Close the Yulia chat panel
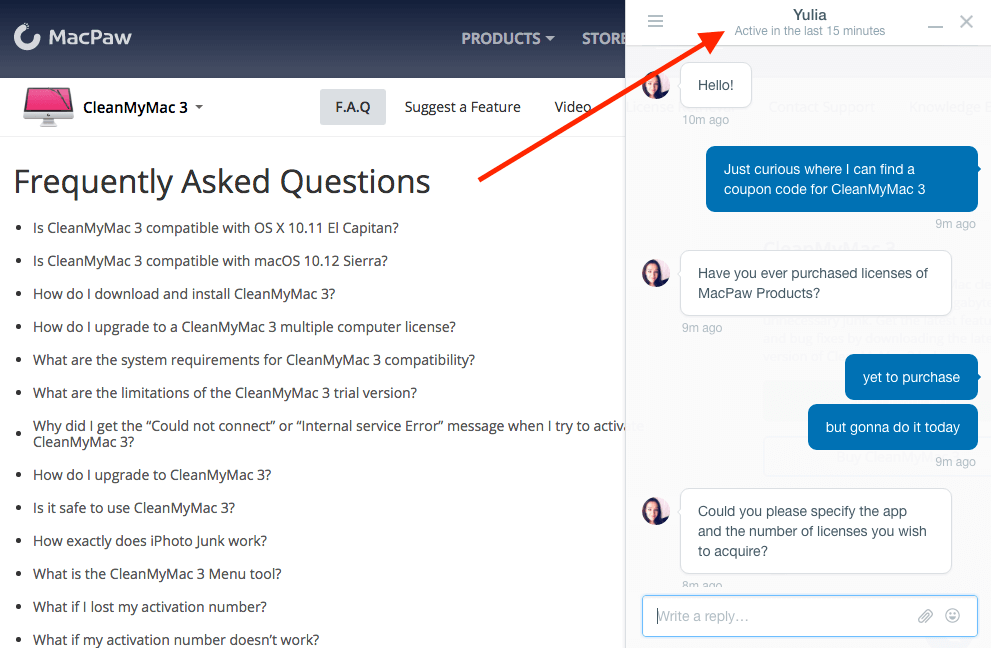The height and width of the screenshot is (648, 991). tap(966, 21)
